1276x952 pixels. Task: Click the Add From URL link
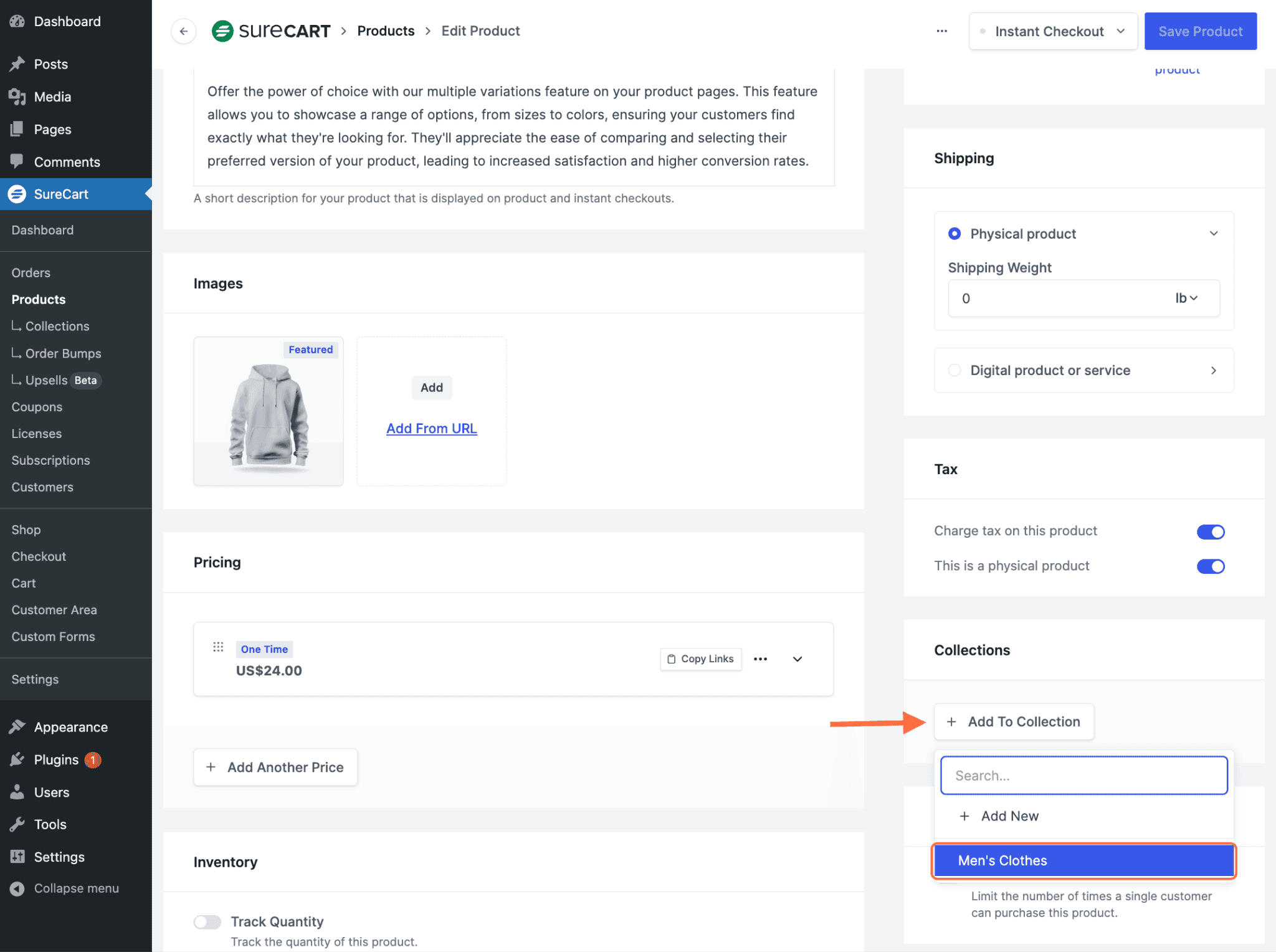click(x=431, y=429)
